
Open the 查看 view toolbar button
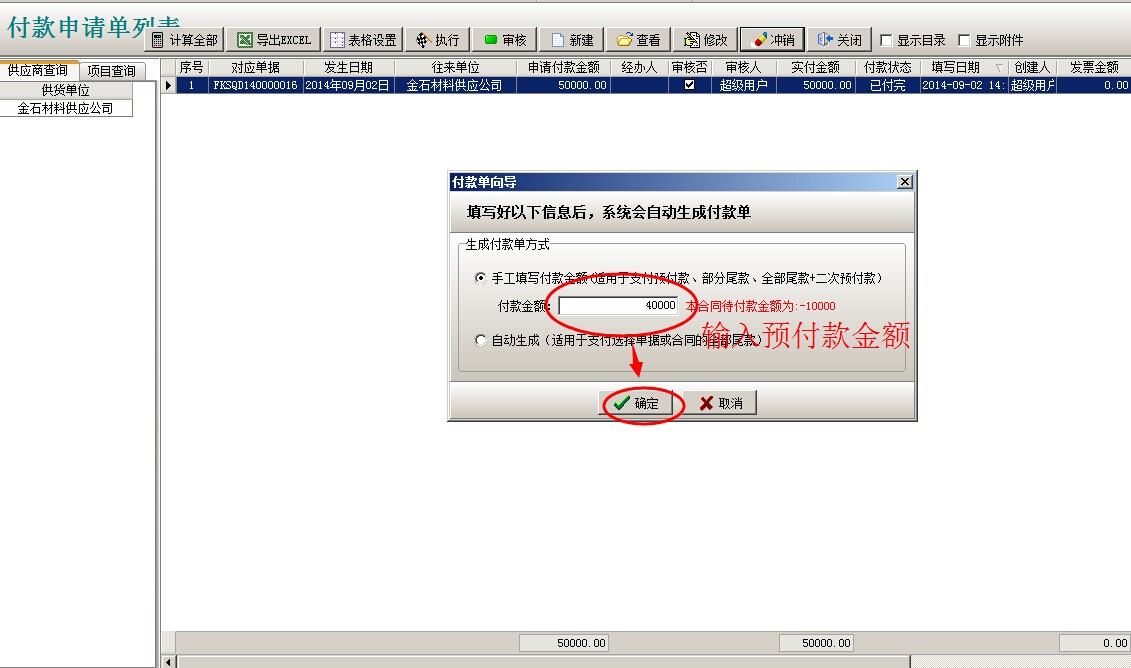pyautogui.click(x=638, y=40)
